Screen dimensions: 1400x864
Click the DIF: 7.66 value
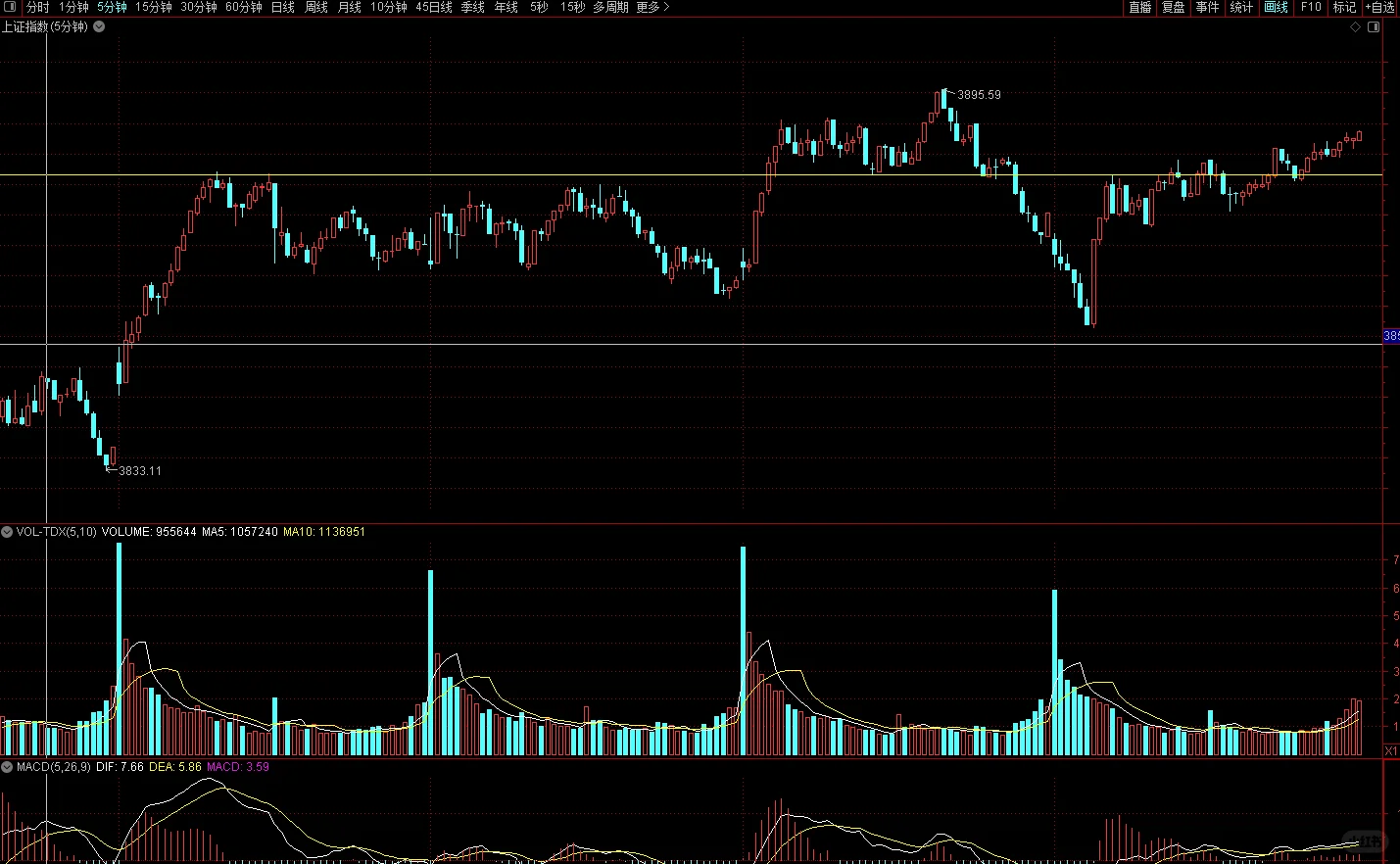click(121, 767)
